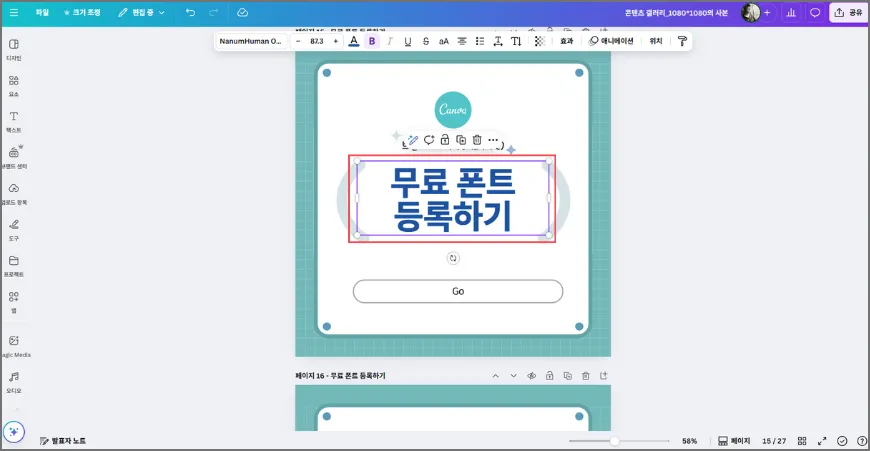The width and height of the screenshot is (870, 451).
Task: Open the 크기 조정 (Resize) menu
Action: tap(82, 12)
